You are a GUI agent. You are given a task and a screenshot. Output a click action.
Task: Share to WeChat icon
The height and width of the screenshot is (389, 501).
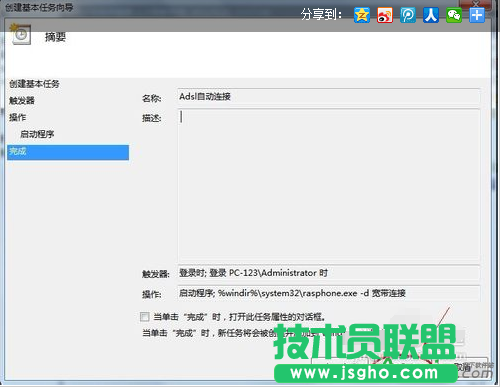(x=454, y=15)
